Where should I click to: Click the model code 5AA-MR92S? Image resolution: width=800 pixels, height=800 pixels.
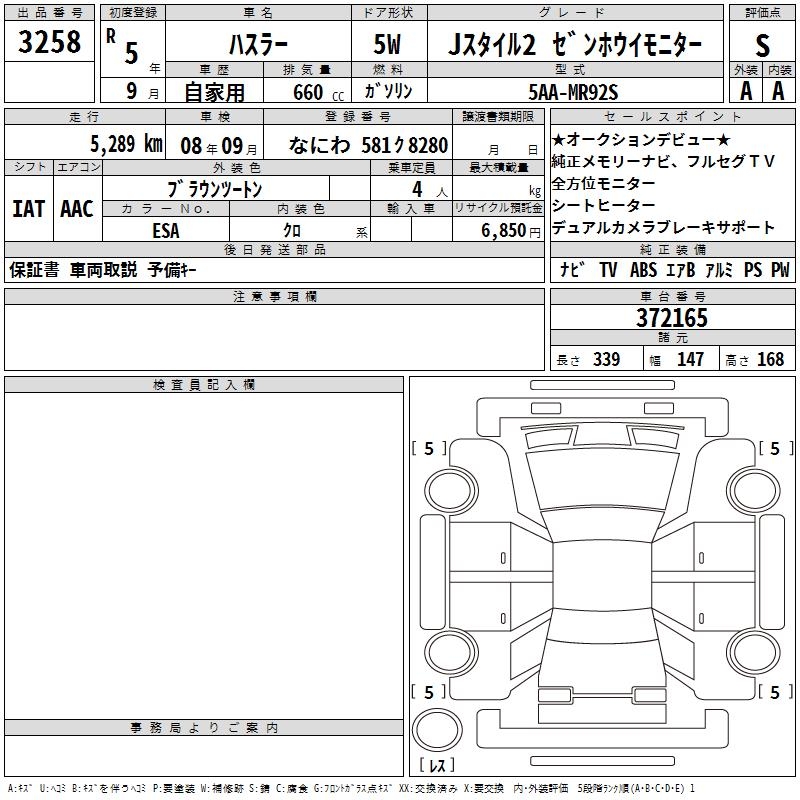pos(573,92)
